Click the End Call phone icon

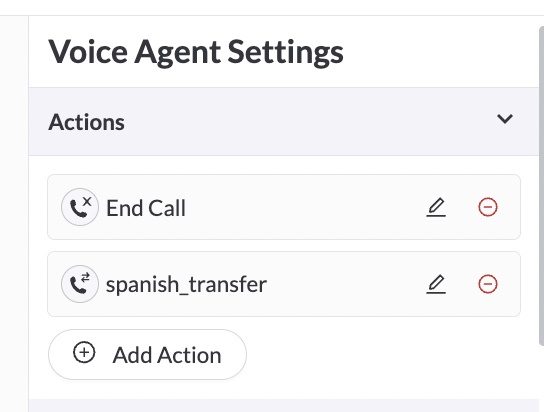[x=80, y=207]
